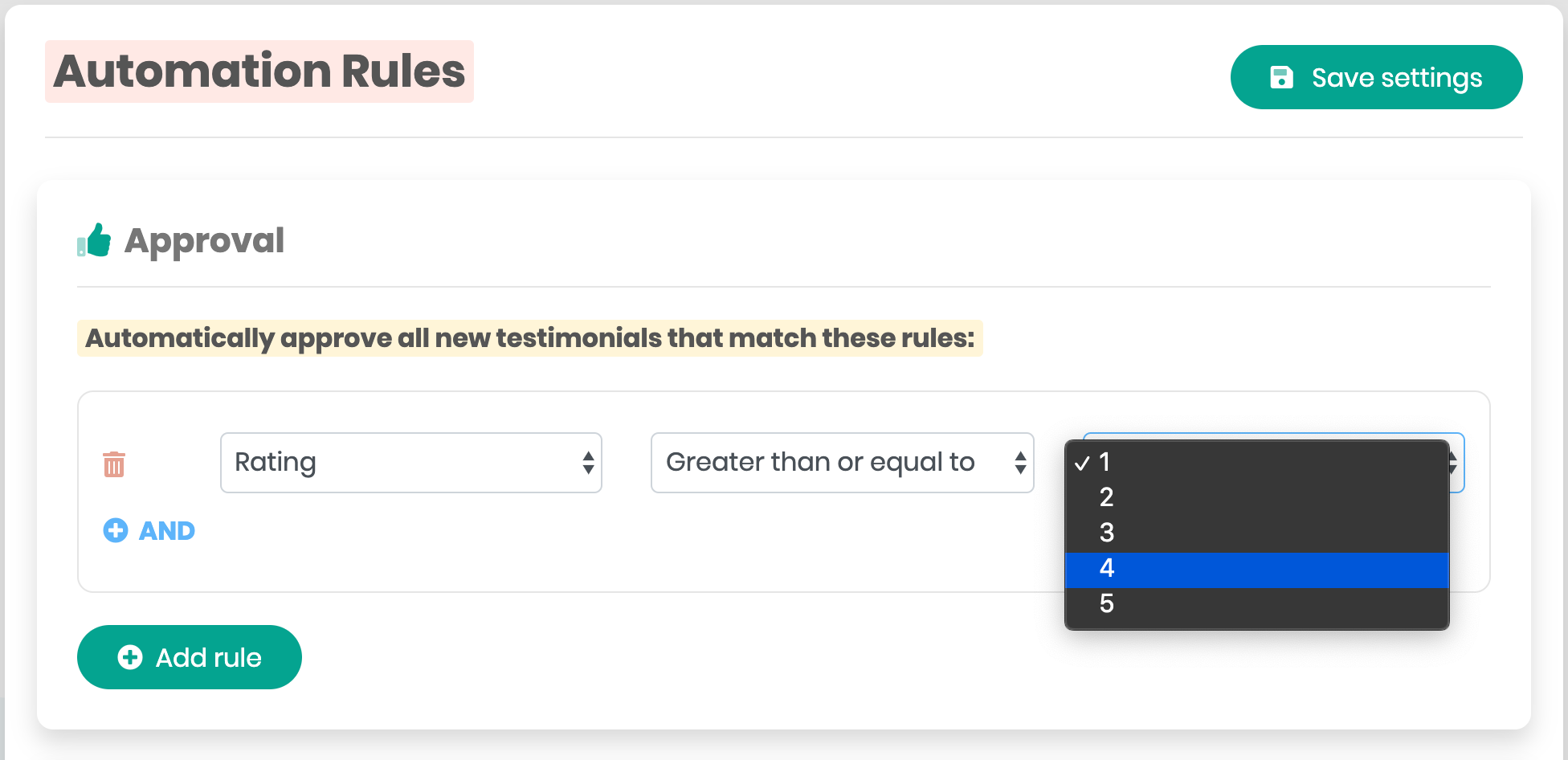1568x760 pixels.
Task: Choose rating value 2 from list
Action: (x=1107, y=497)
